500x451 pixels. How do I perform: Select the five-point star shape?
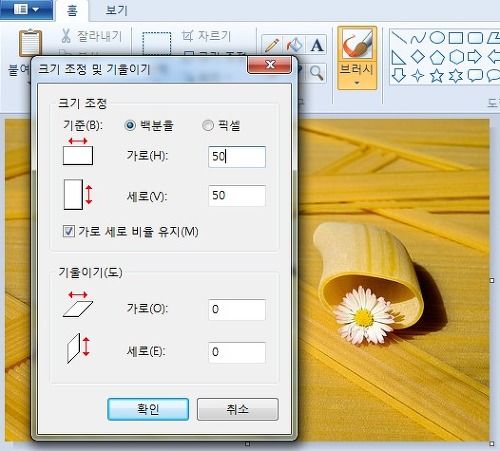(437, 76)
